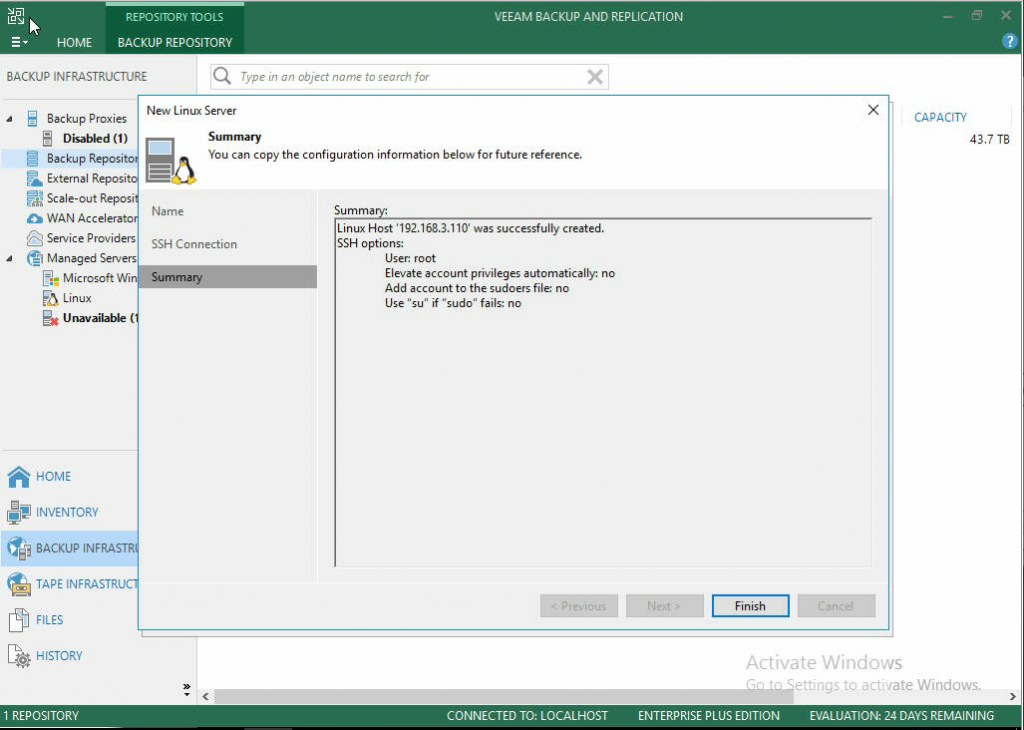1024x730 pixels.
Task: Click 'EVALUATION: 24 DAYS REMAINING' status text
Action: 901,716
